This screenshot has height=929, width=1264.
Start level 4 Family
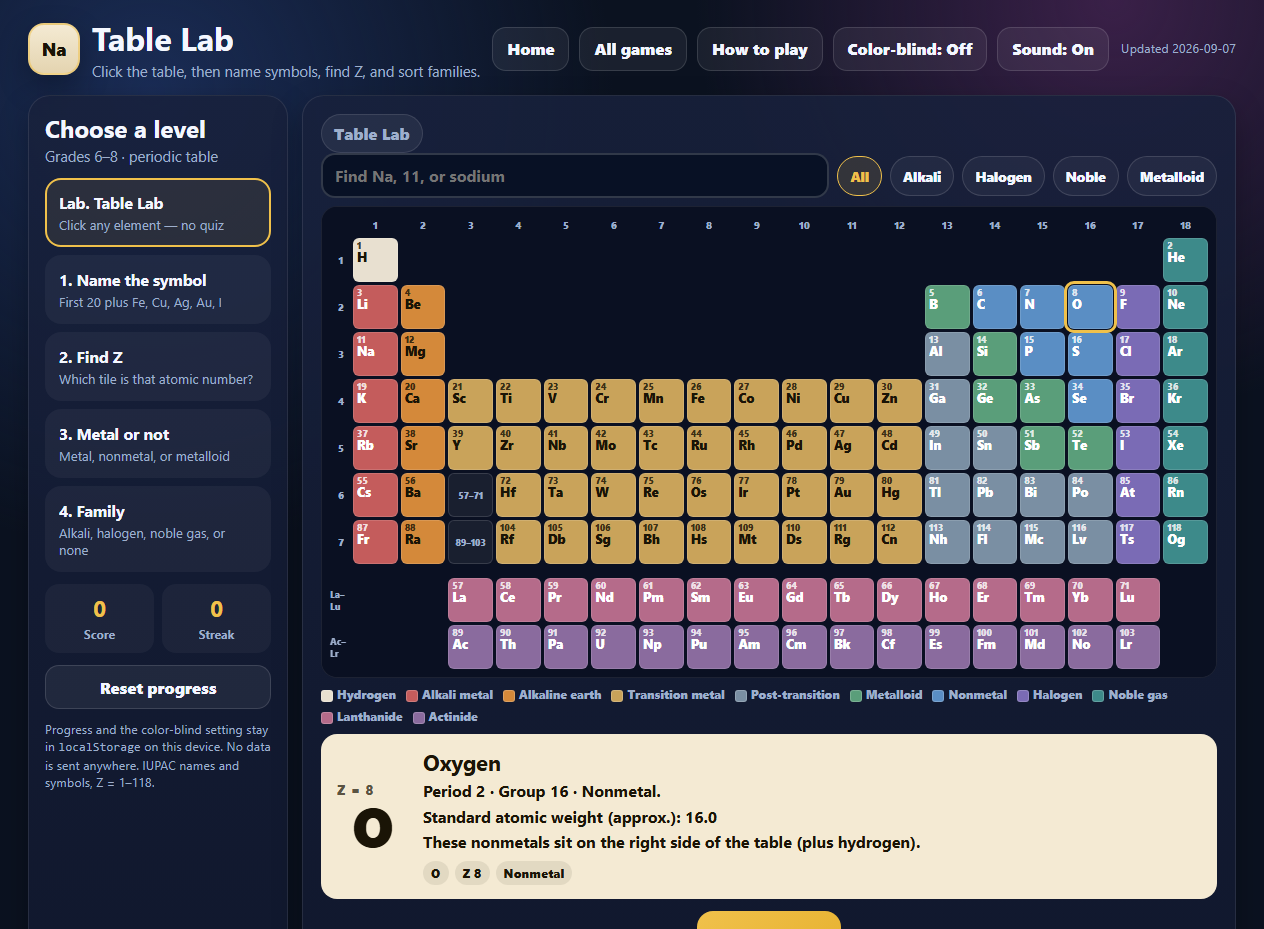[x=158, y=529]
